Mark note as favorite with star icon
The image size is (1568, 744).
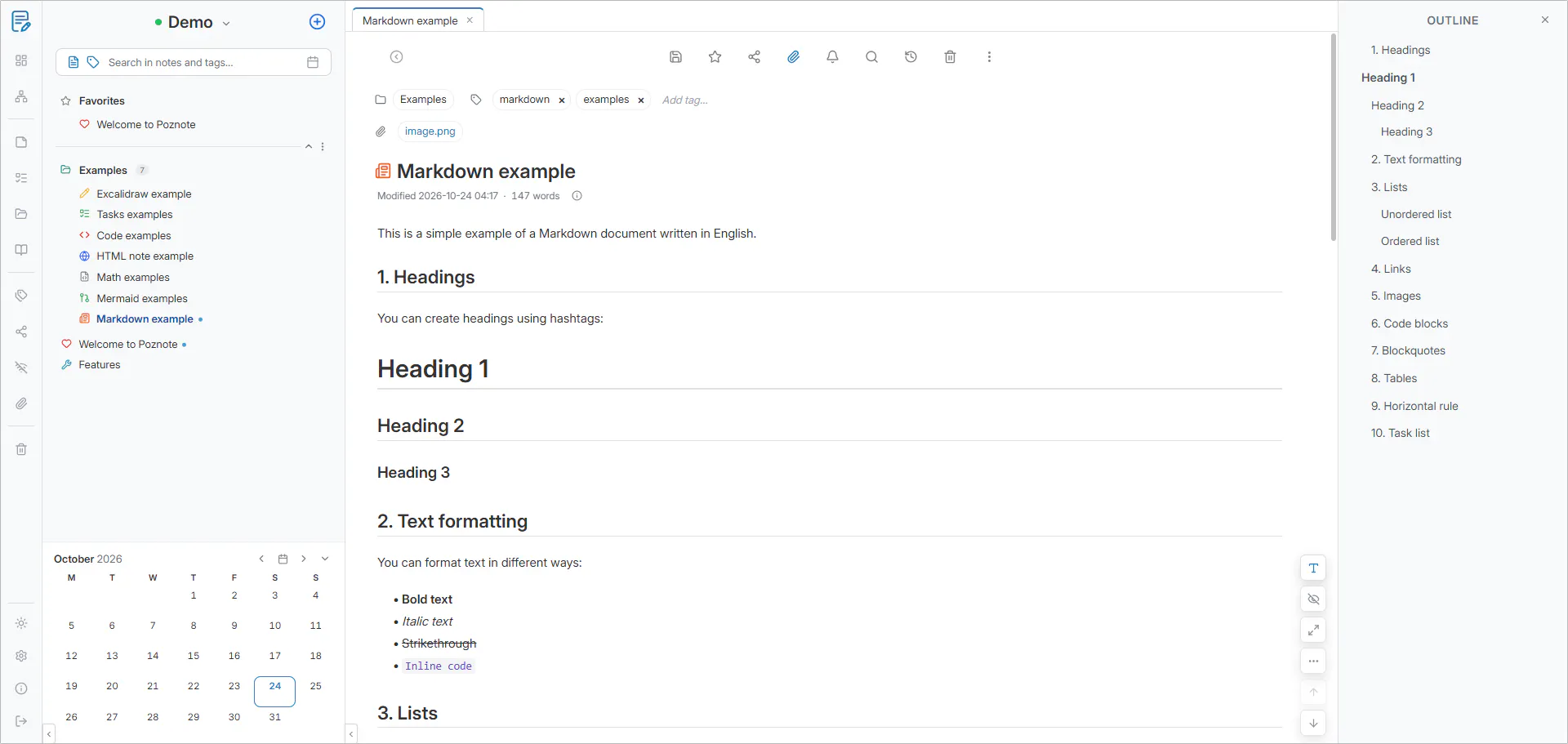click(x=715, y=57)
